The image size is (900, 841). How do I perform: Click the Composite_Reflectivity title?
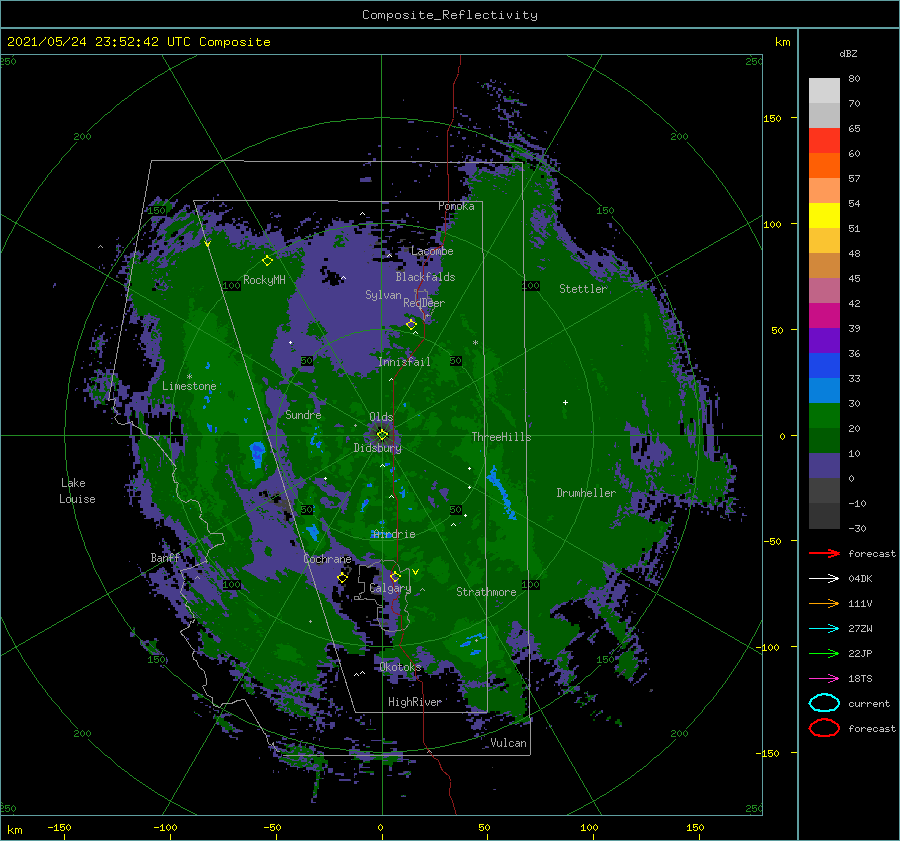pos(449,15)
